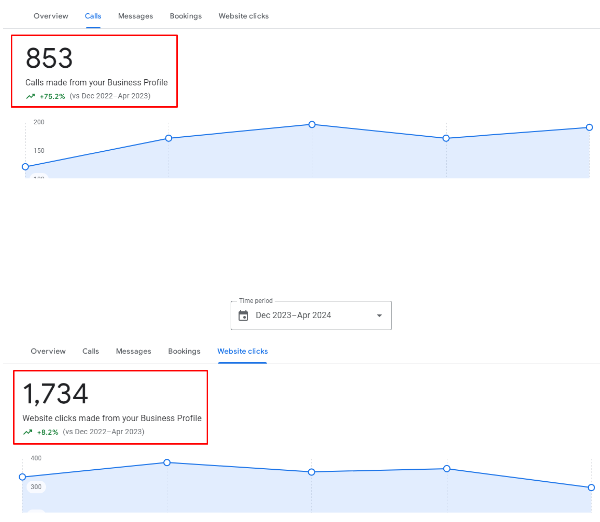Image resolution: width=600 pixels, height=522 pixels.
Task: Click the first data point on Calls chart
Action: point(25,167)
